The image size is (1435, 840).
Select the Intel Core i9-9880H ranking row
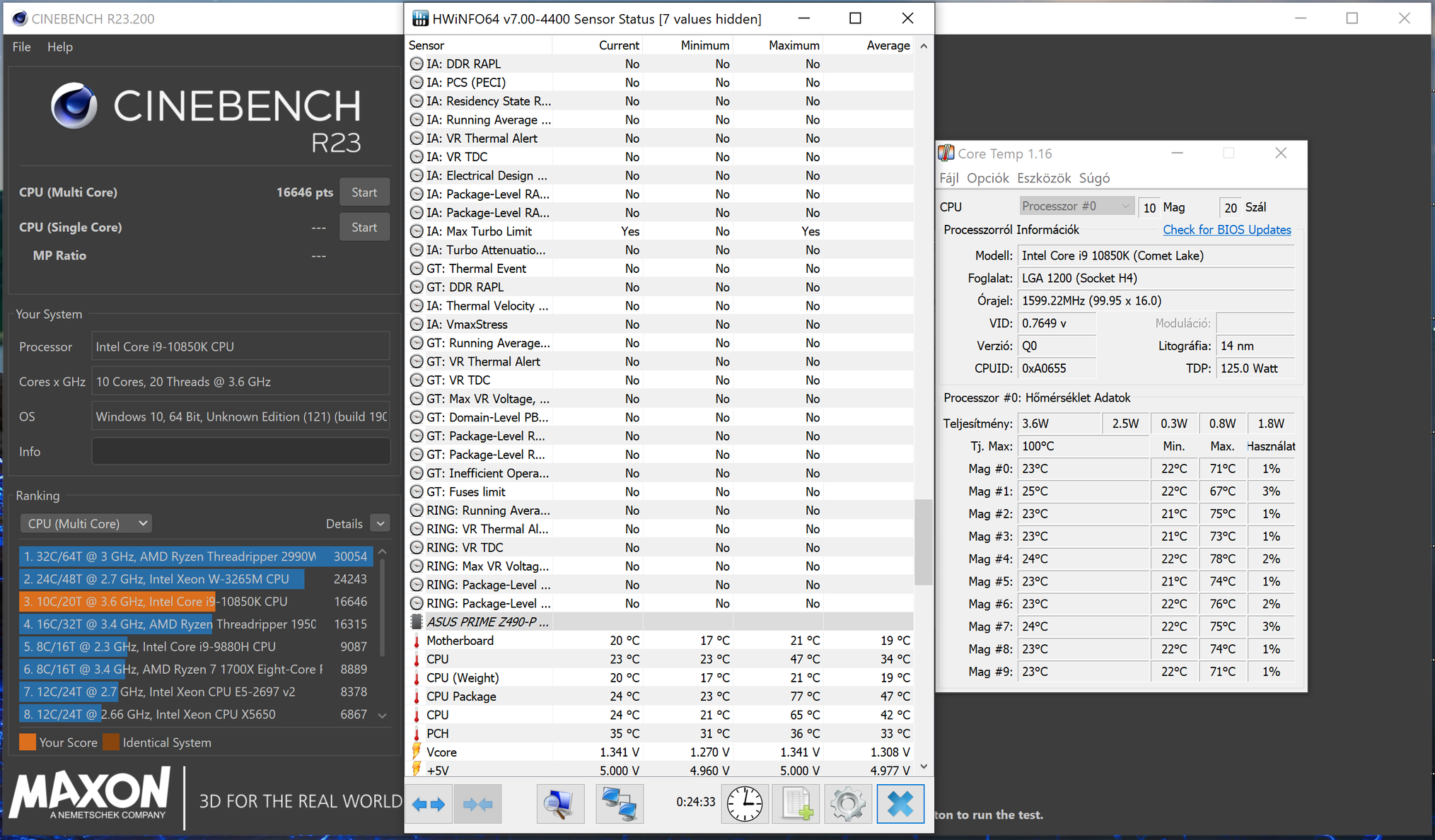(x=196, y=647)
